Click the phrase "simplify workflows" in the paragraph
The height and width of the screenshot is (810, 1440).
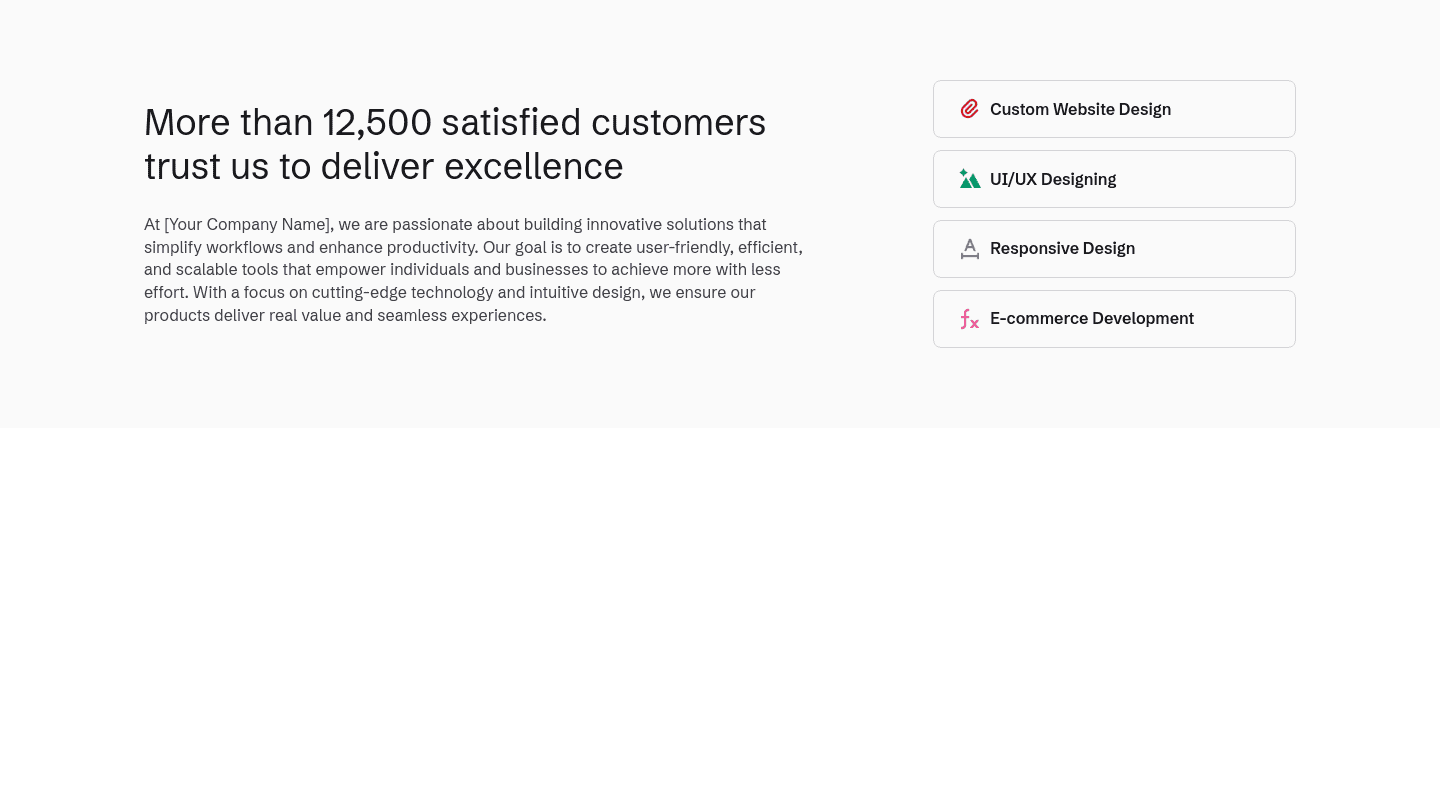(213, 248)
